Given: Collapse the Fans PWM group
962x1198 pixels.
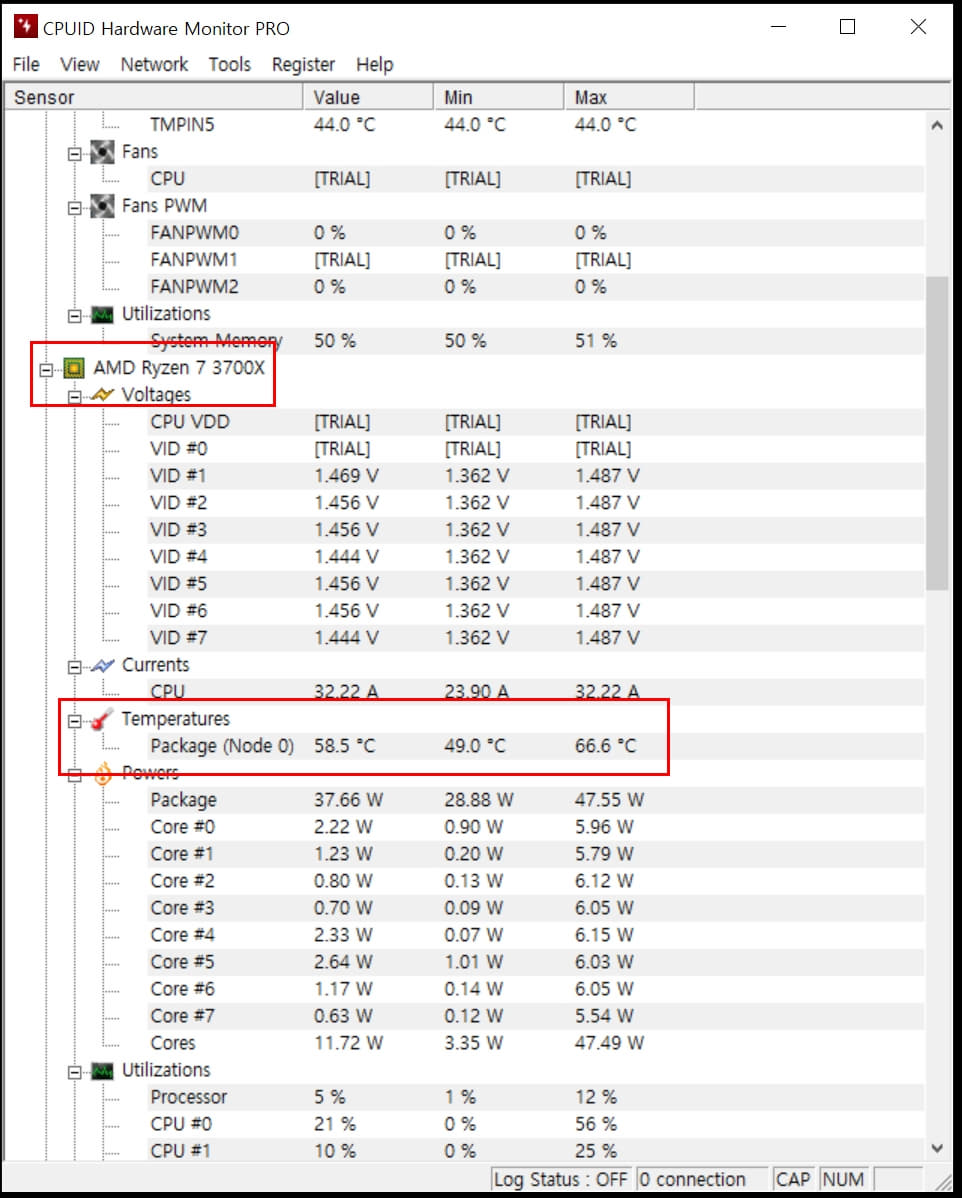Looking at the screenshot, I should pos(74,208).
